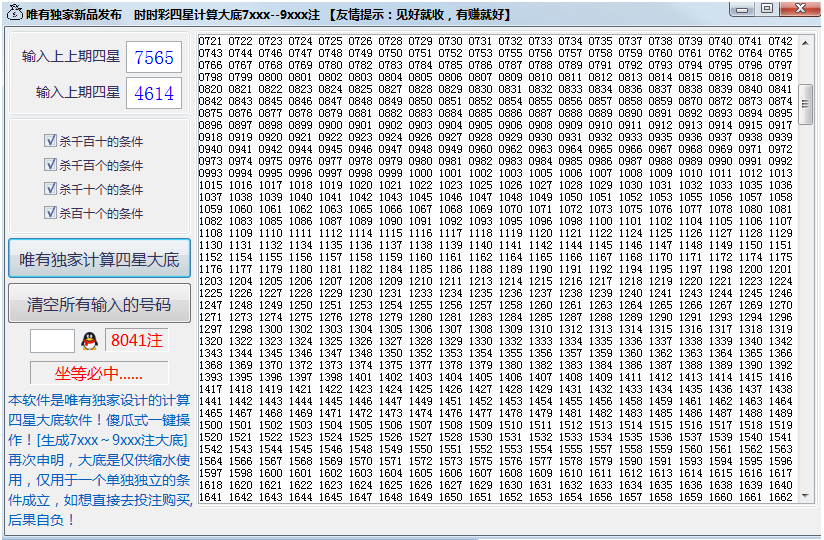This screenshot has width=824, height=540.
Task: Toggle the 杀千十个的条件 checkbox
Action: [x=50, y=189]
